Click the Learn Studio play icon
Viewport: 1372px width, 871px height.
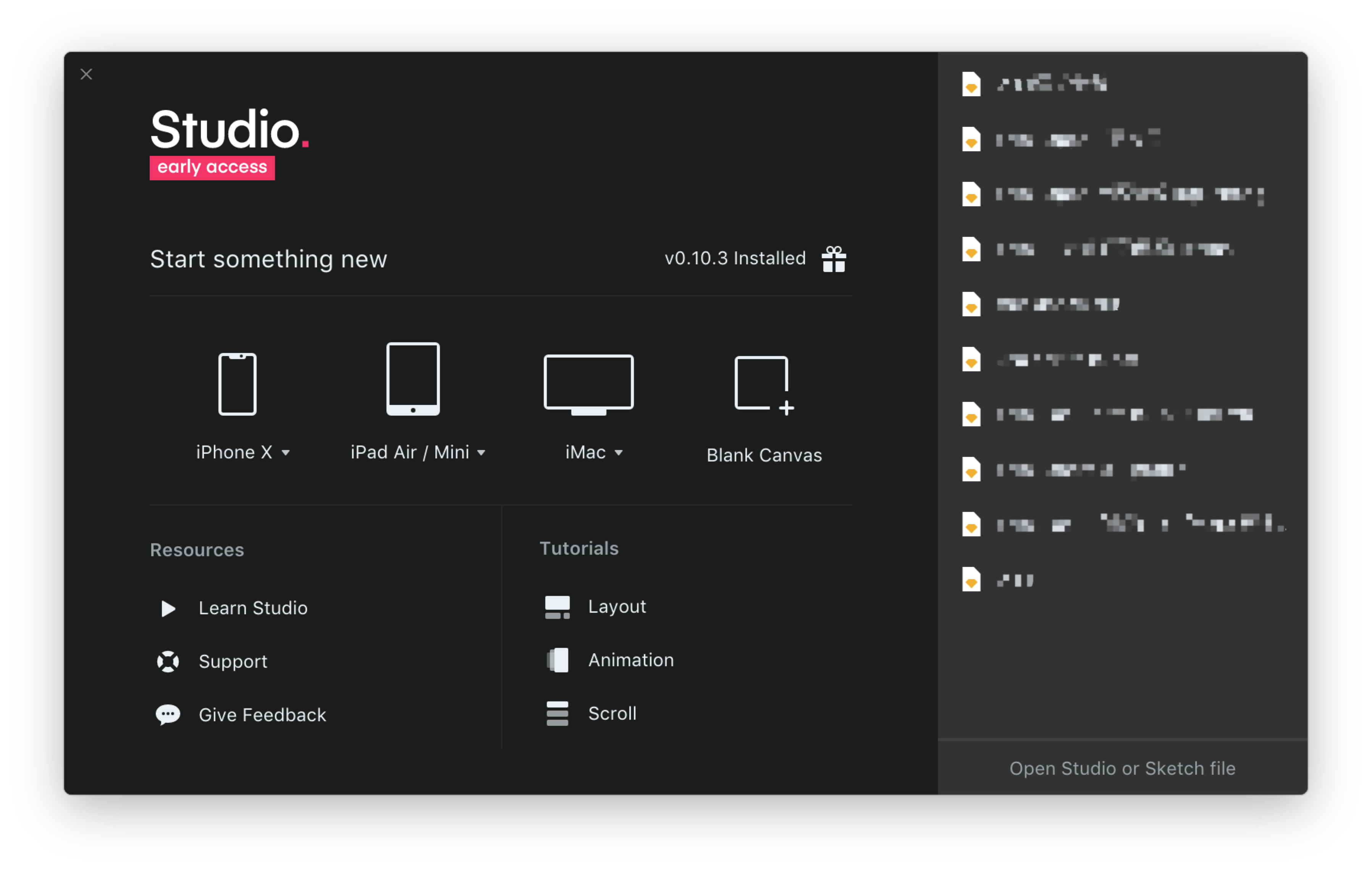point(168,608)
